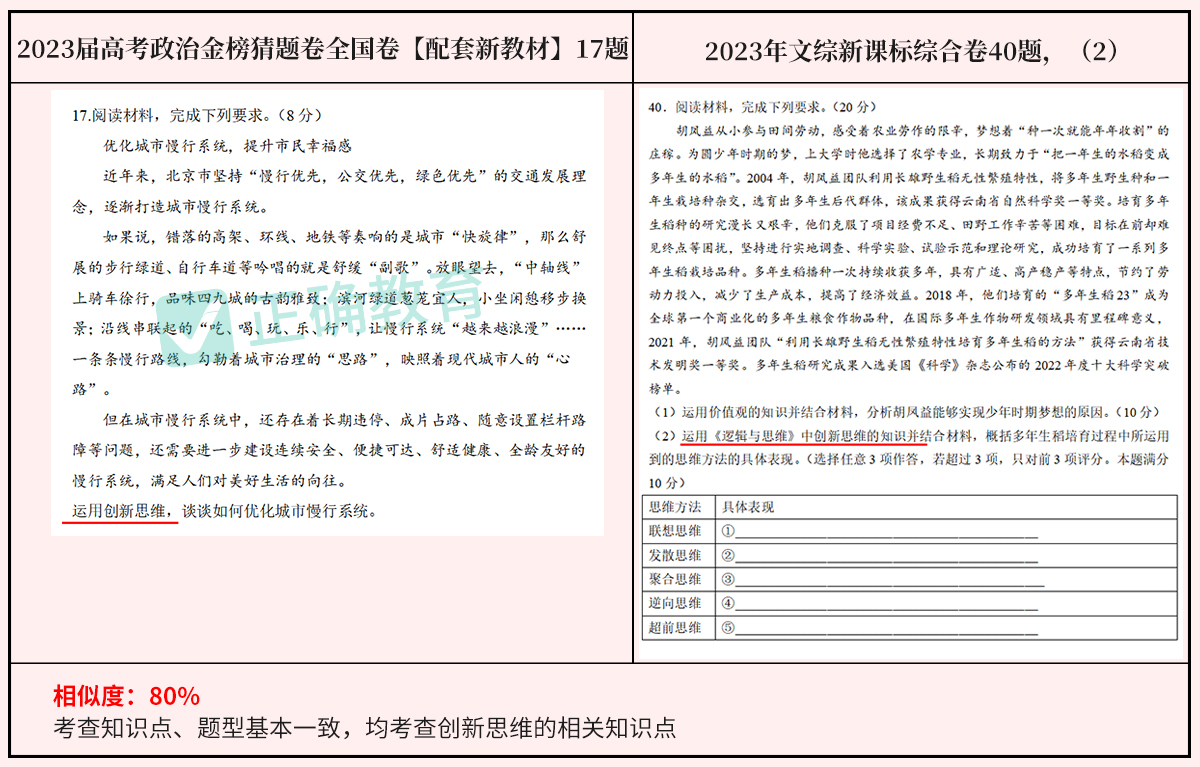Image resolution: width=1200 pixels, height=767 pixels.
Task: Select the table row label '发散思维'
Action: click(675, 555)
